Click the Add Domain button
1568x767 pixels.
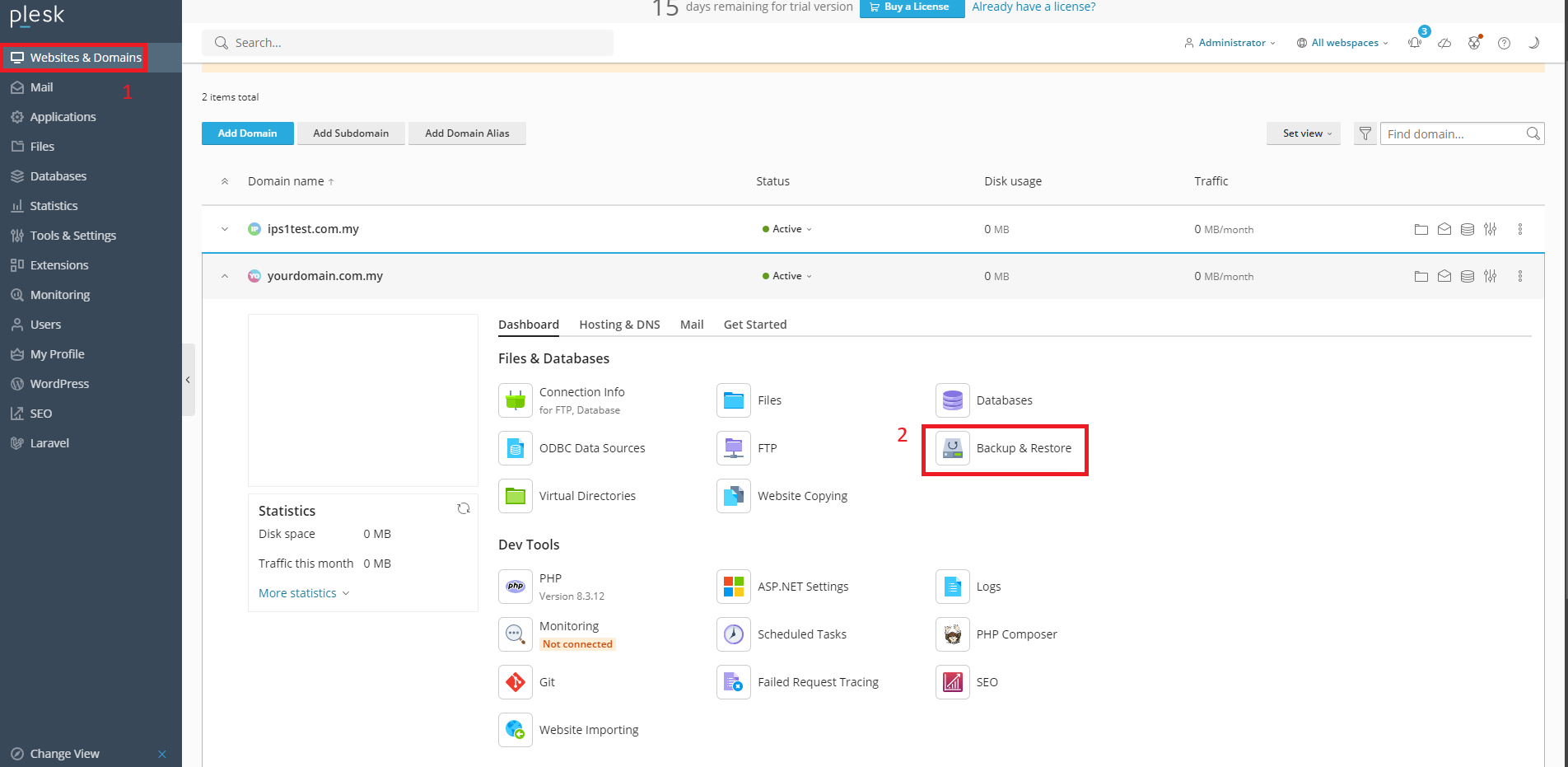[247, 133]
